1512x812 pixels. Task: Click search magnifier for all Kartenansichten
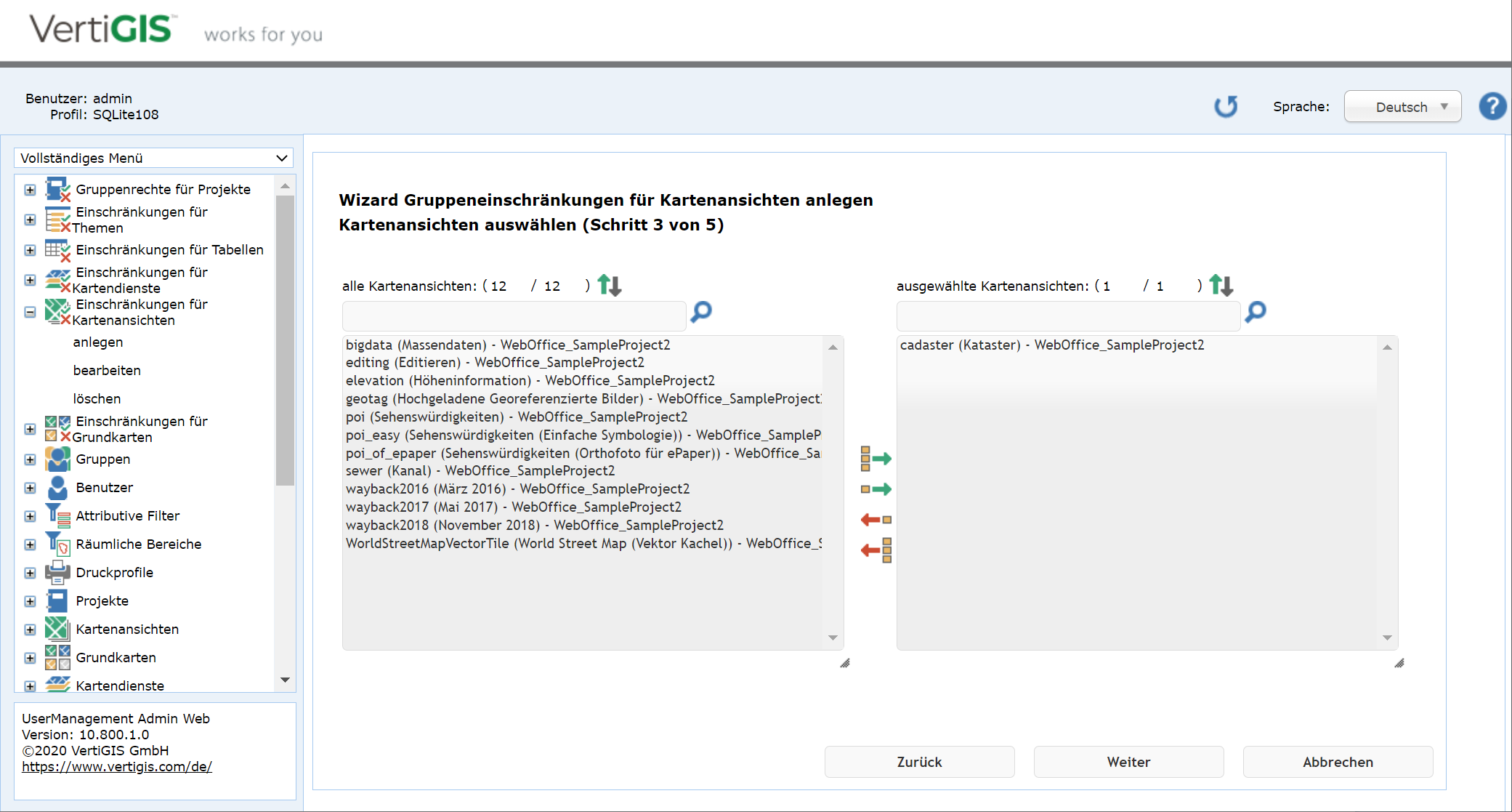tap(701, 313)
